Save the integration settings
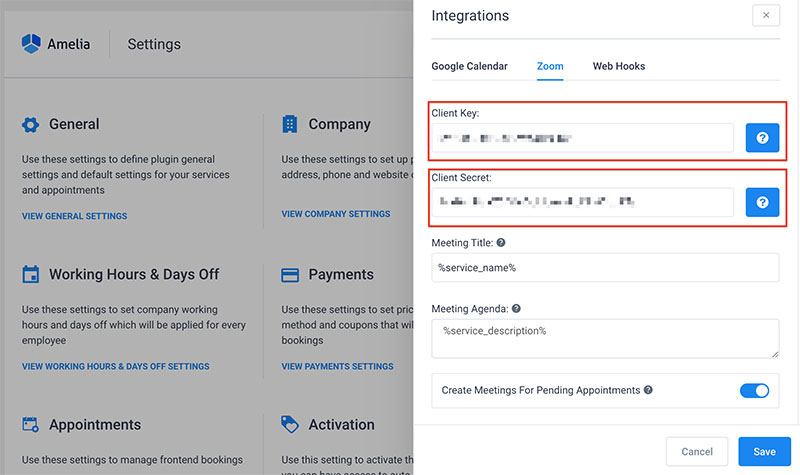 point(764,452)
